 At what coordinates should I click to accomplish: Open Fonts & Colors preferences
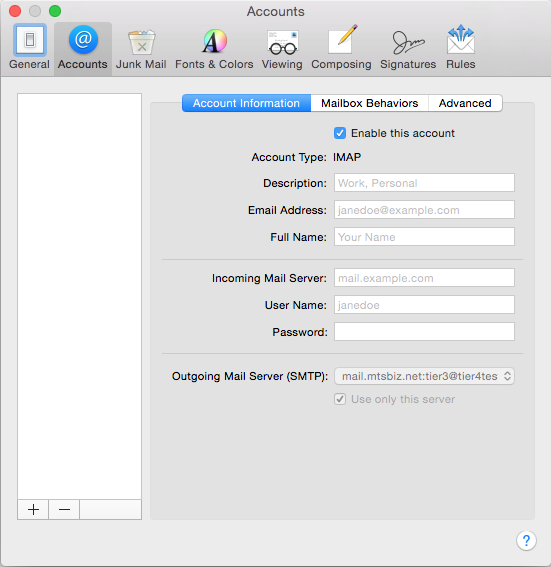point(214,48)
